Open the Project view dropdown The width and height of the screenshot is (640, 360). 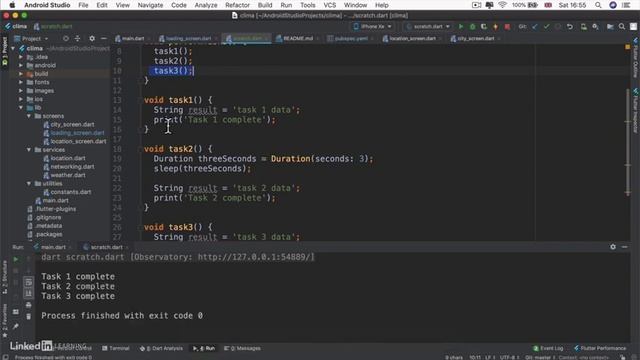(x=31, y=39)
